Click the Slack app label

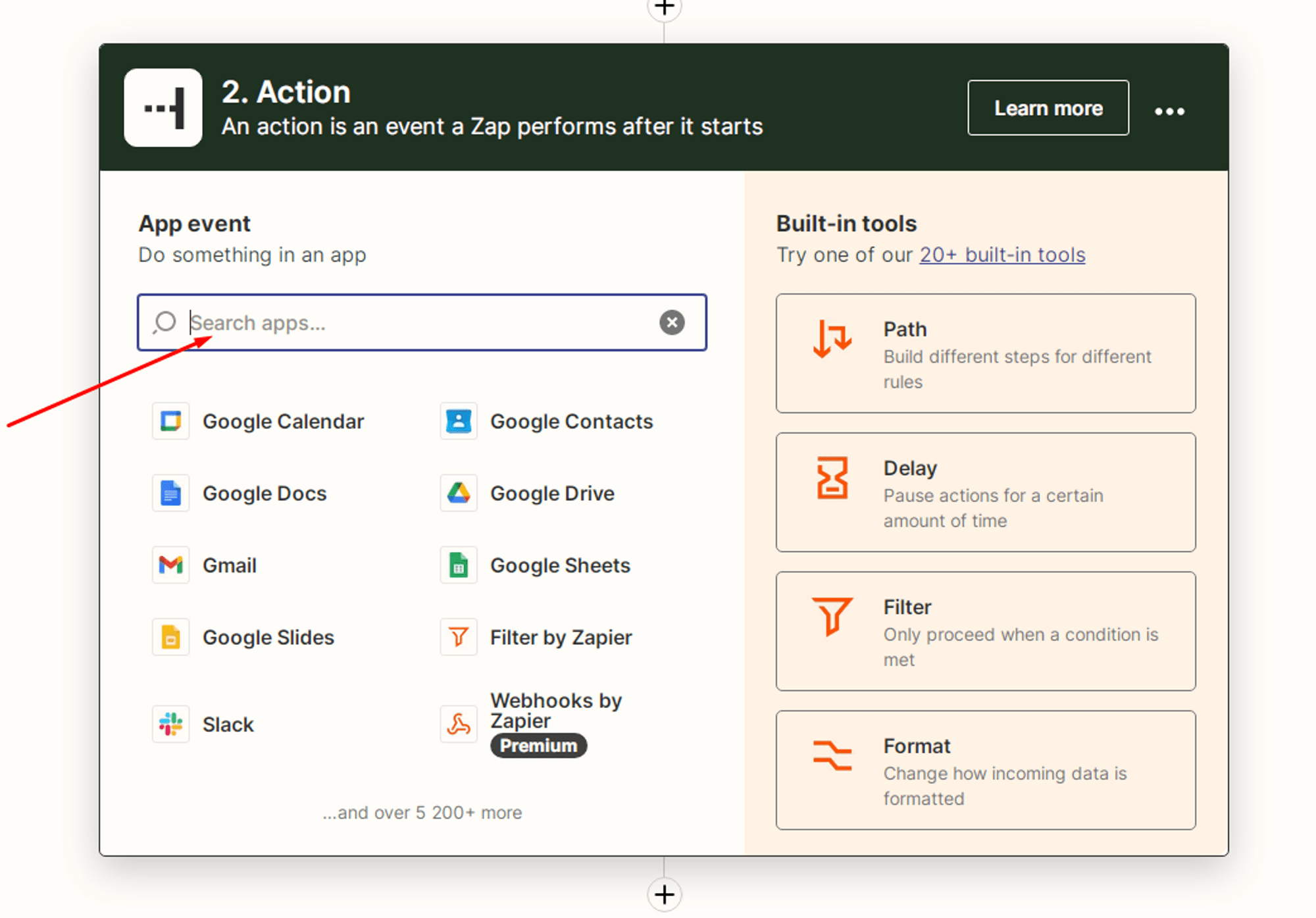click(228, 725)
